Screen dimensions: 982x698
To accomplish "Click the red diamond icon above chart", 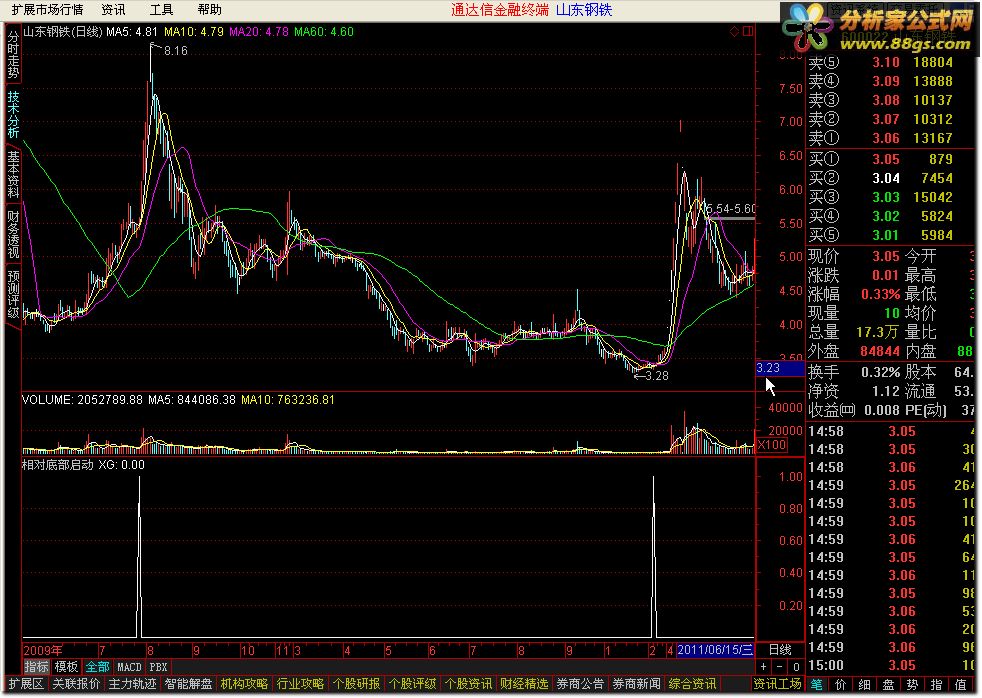I will (x=735, y=31).
